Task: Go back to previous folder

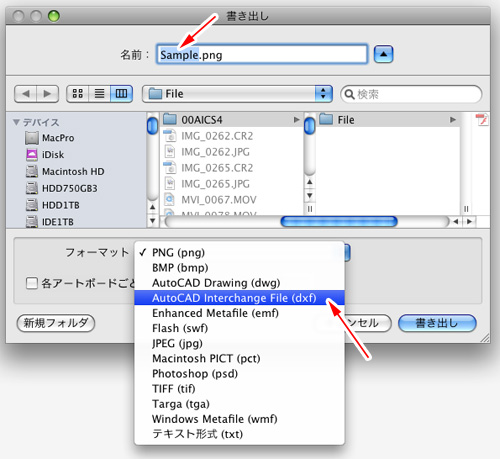Action: pos(26,94)
